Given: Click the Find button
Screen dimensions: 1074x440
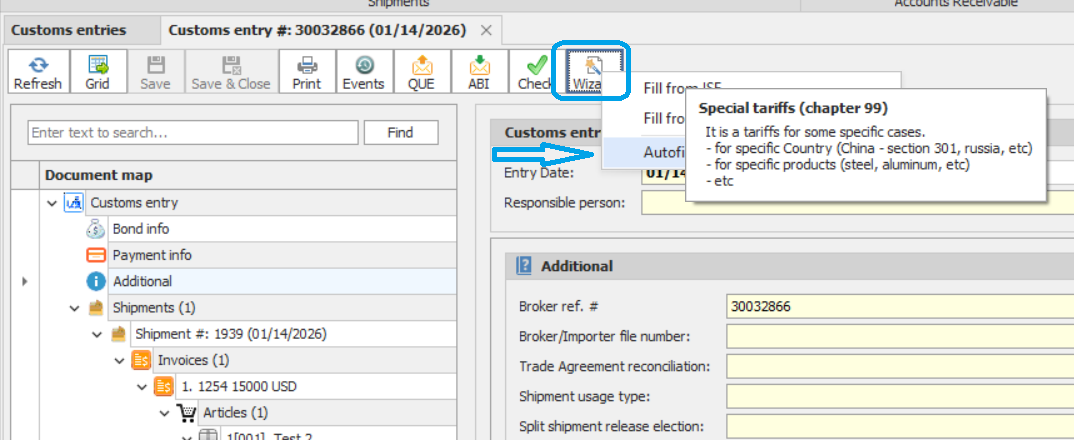Looking at the screenshot, I should coord(400,132).
